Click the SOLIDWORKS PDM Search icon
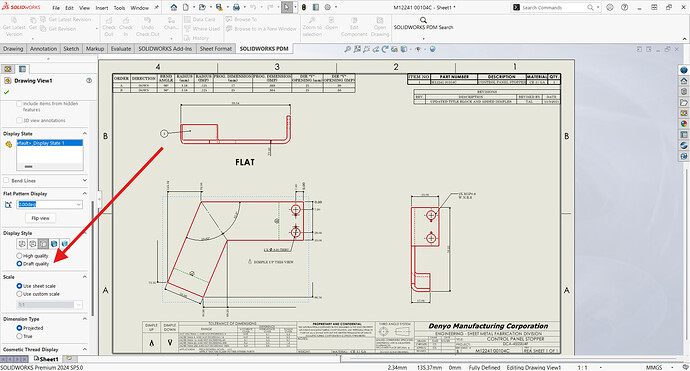Viewport: 690px width, 371px height. coord(423,20)
